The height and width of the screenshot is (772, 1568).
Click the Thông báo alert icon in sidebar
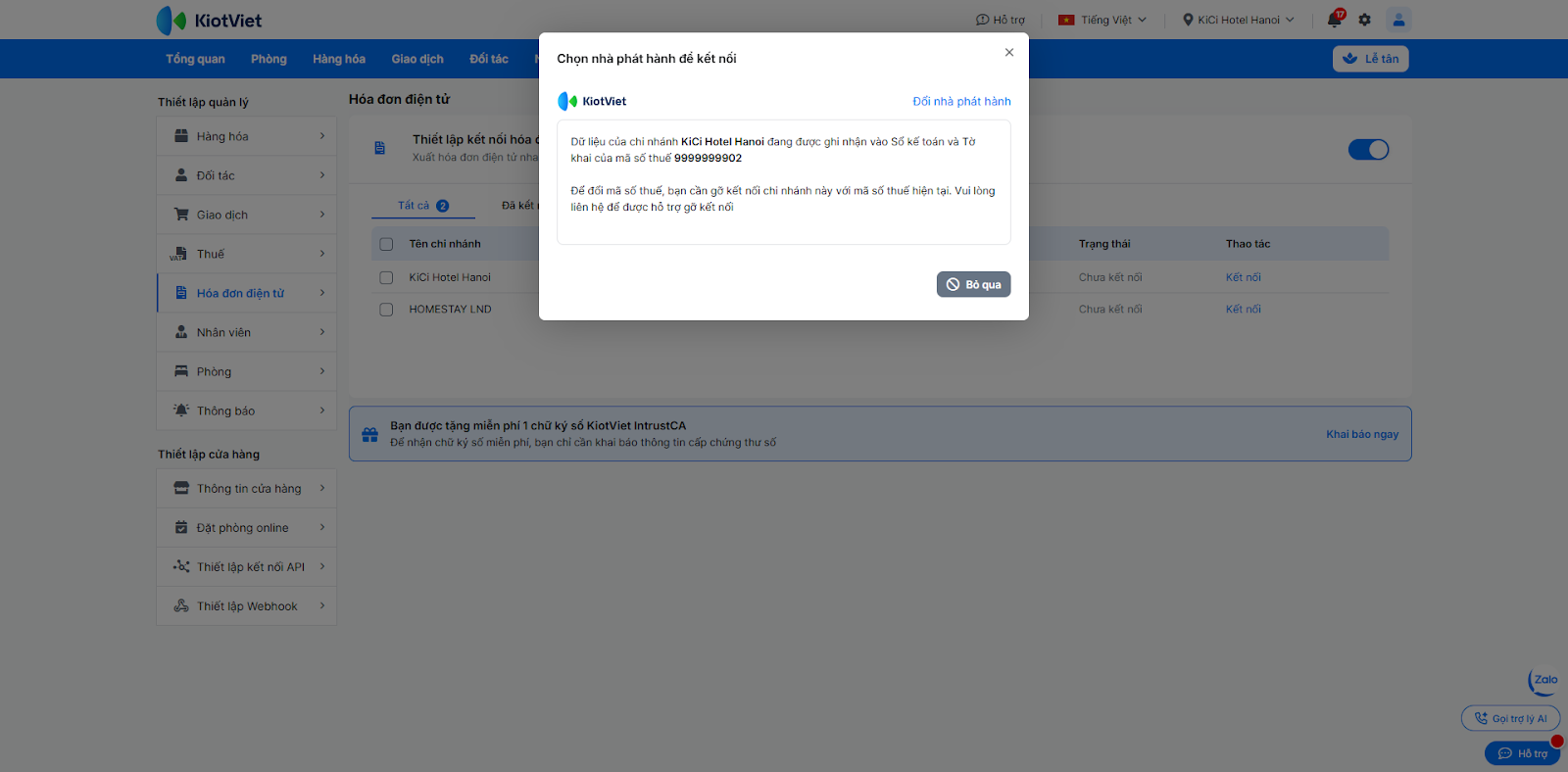click(181, 410)
